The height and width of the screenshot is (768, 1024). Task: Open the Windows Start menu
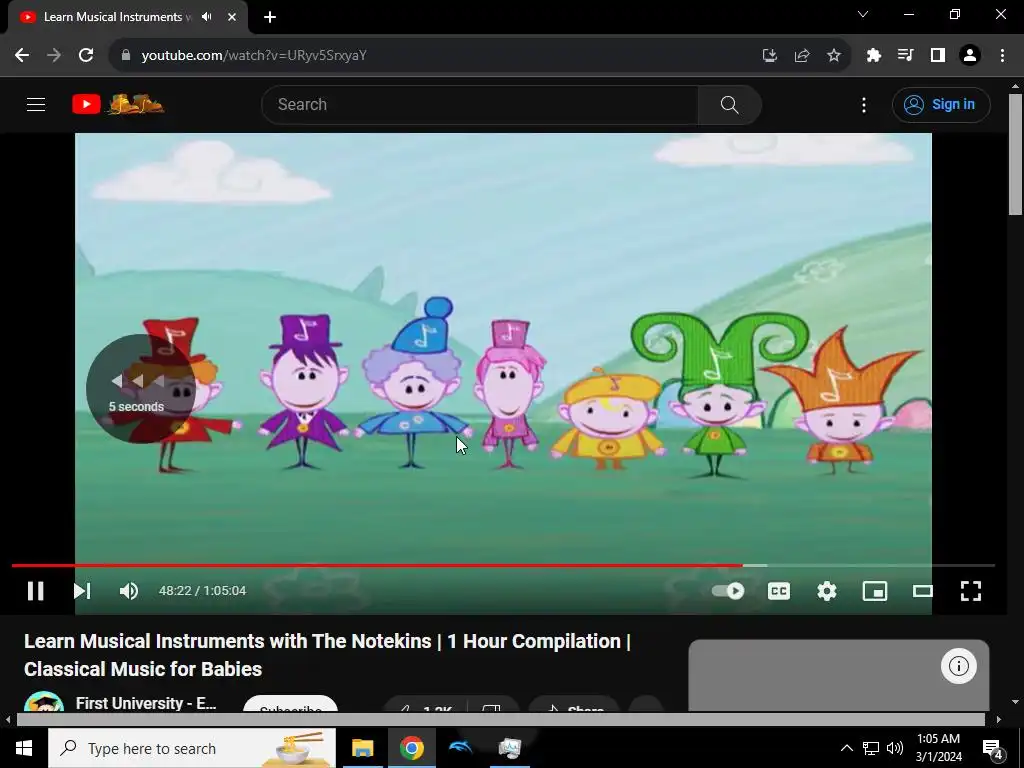pos(24,748)
